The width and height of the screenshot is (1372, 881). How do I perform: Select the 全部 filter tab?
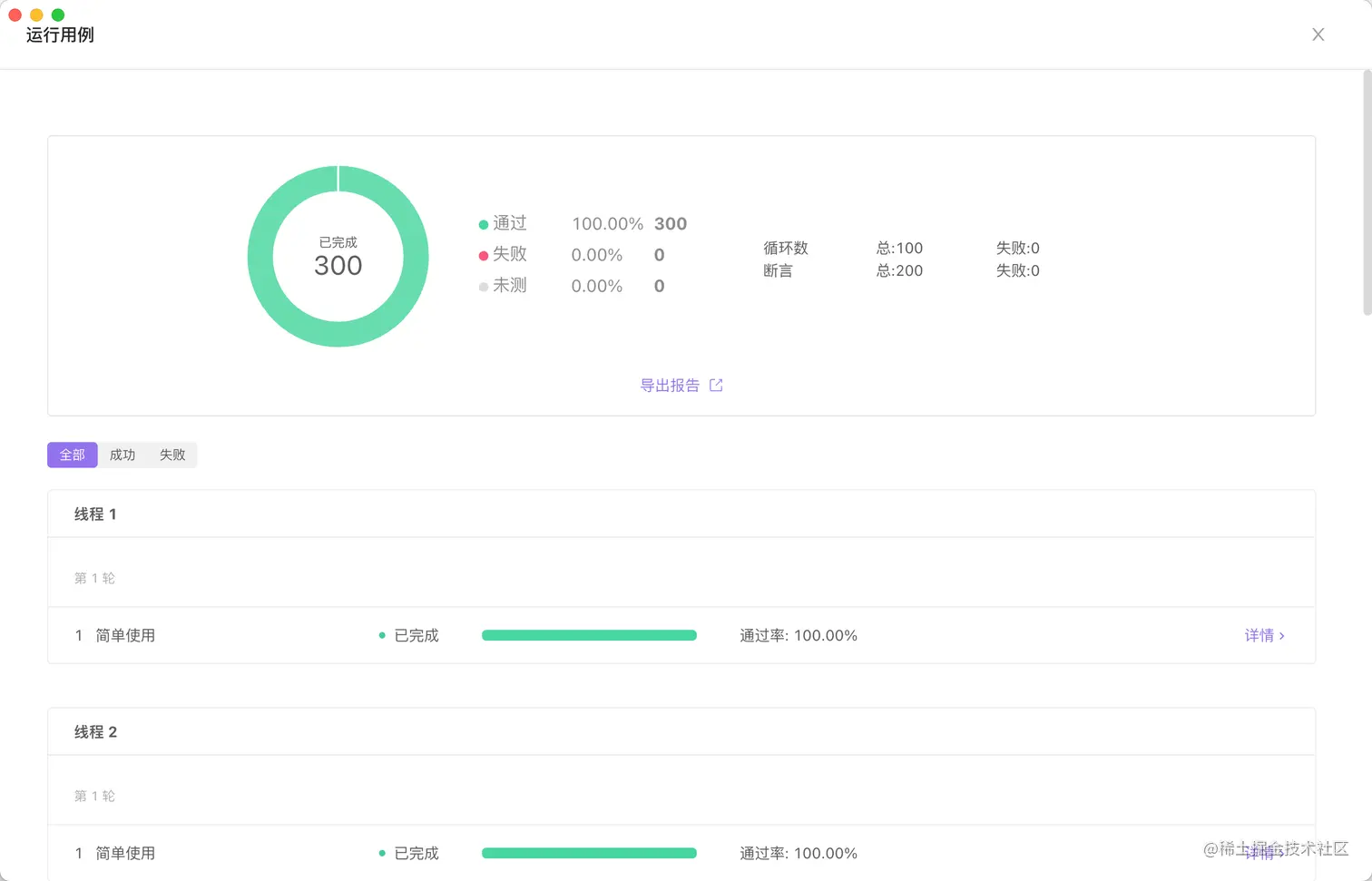[73, 455]
